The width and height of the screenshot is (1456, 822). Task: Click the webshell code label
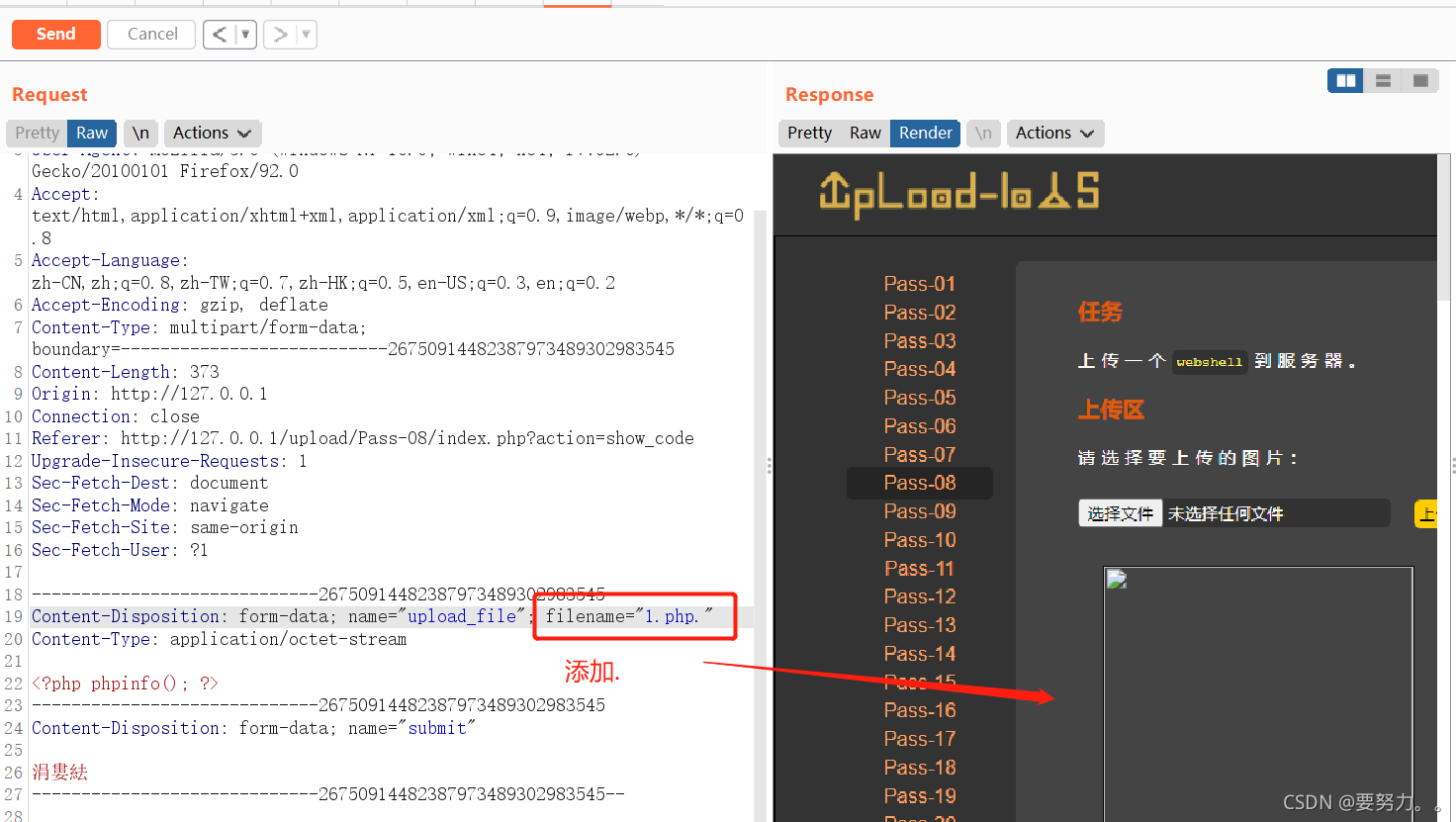[x=1209, y=362]
